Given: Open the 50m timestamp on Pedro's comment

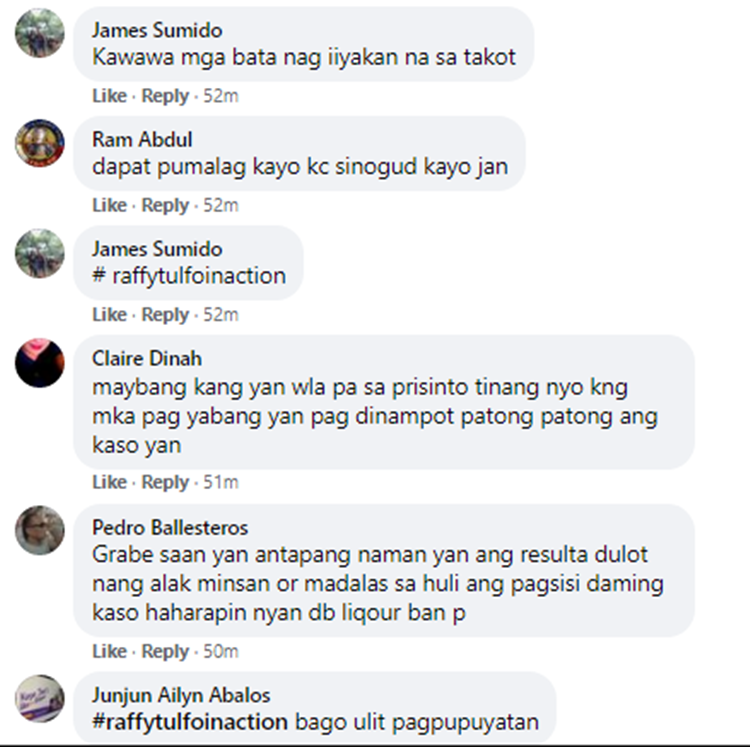Looking at the screenshot, I should point(221,651).
